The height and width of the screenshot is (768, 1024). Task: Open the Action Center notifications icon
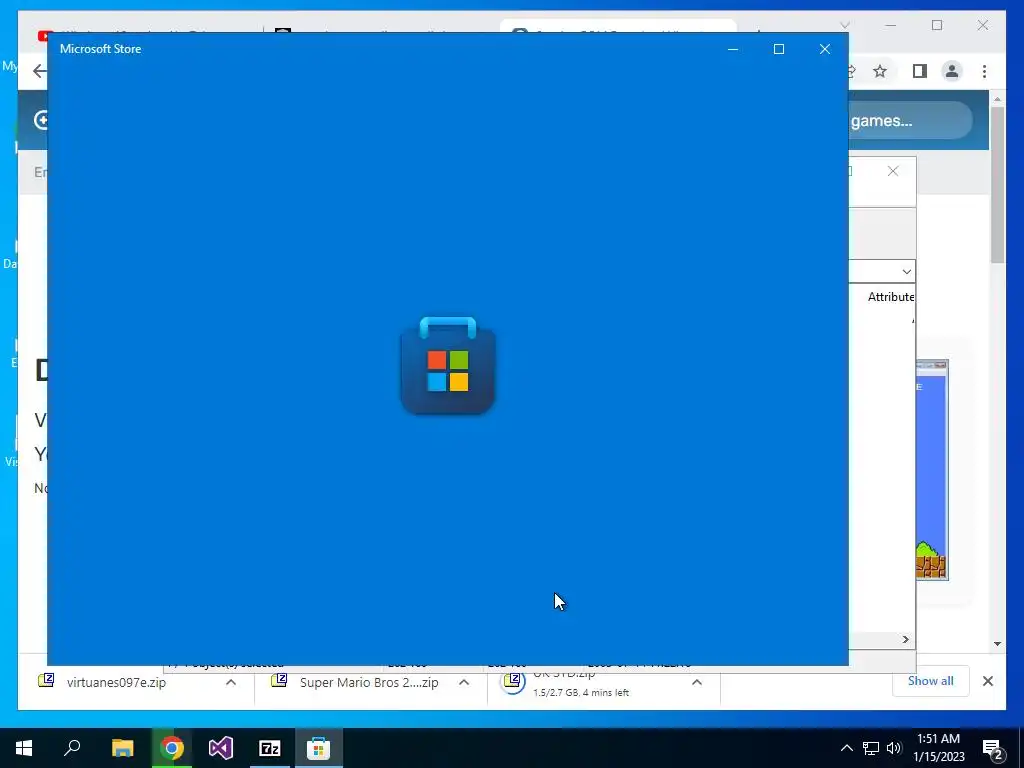[993, 748]
